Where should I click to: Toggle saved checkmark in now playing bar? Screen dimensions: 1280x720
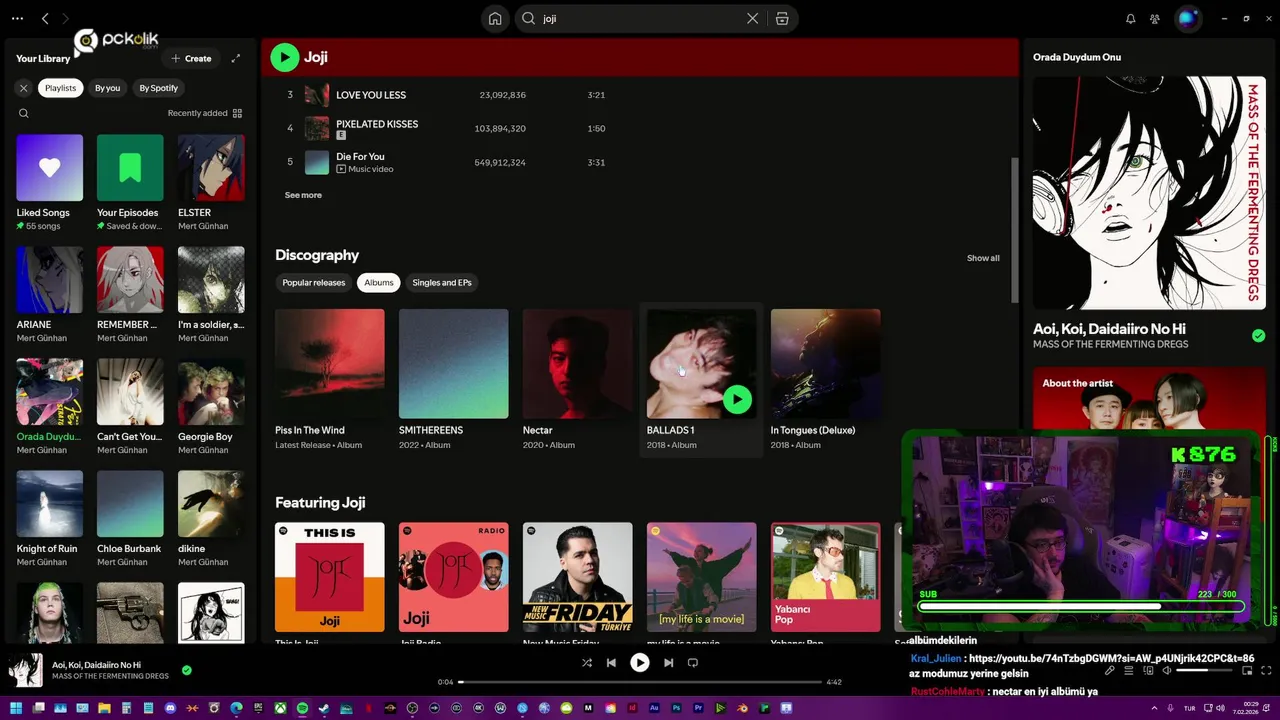(186, 670)
